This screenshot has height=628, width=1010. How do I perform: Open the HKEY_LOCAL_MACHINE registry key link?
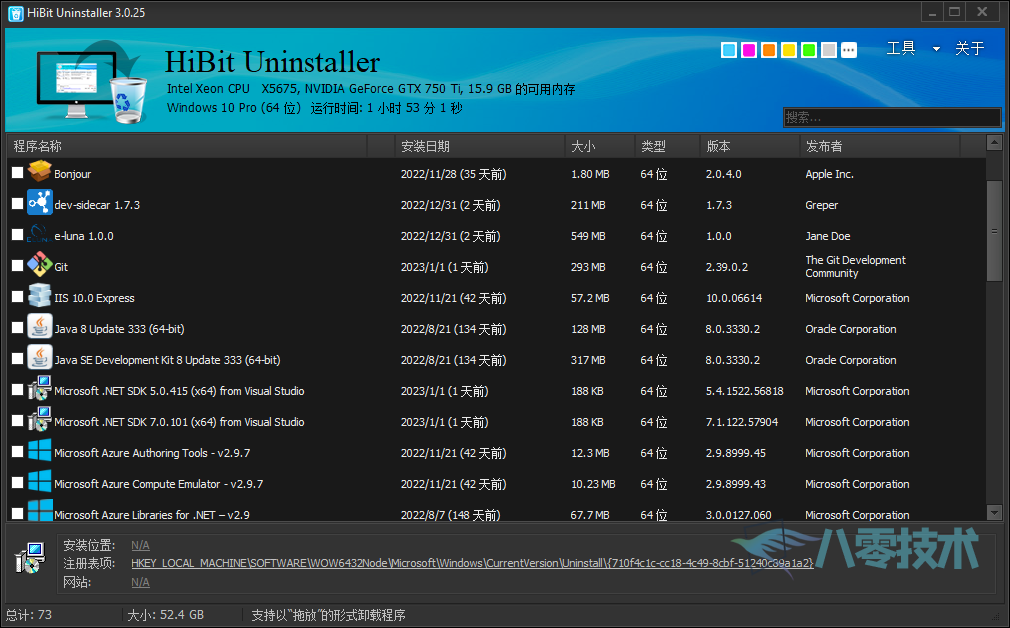click(472, 563)
